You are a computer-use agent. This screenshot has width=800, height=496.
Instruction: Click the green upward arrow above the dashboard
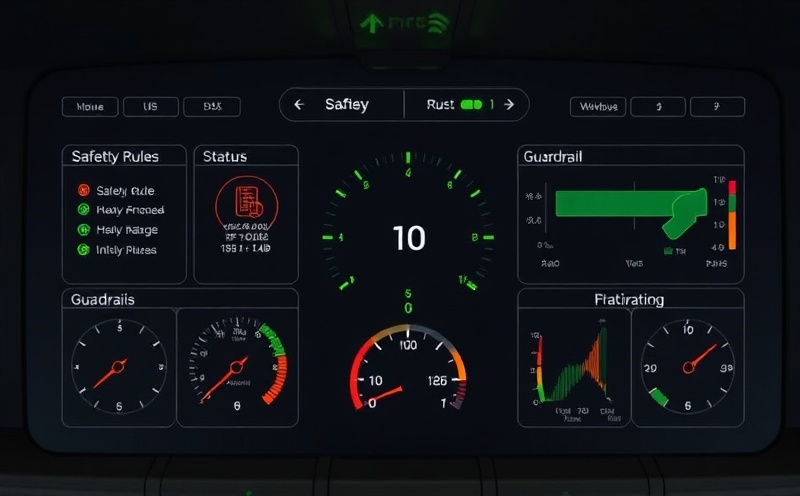tap(372, 23)
